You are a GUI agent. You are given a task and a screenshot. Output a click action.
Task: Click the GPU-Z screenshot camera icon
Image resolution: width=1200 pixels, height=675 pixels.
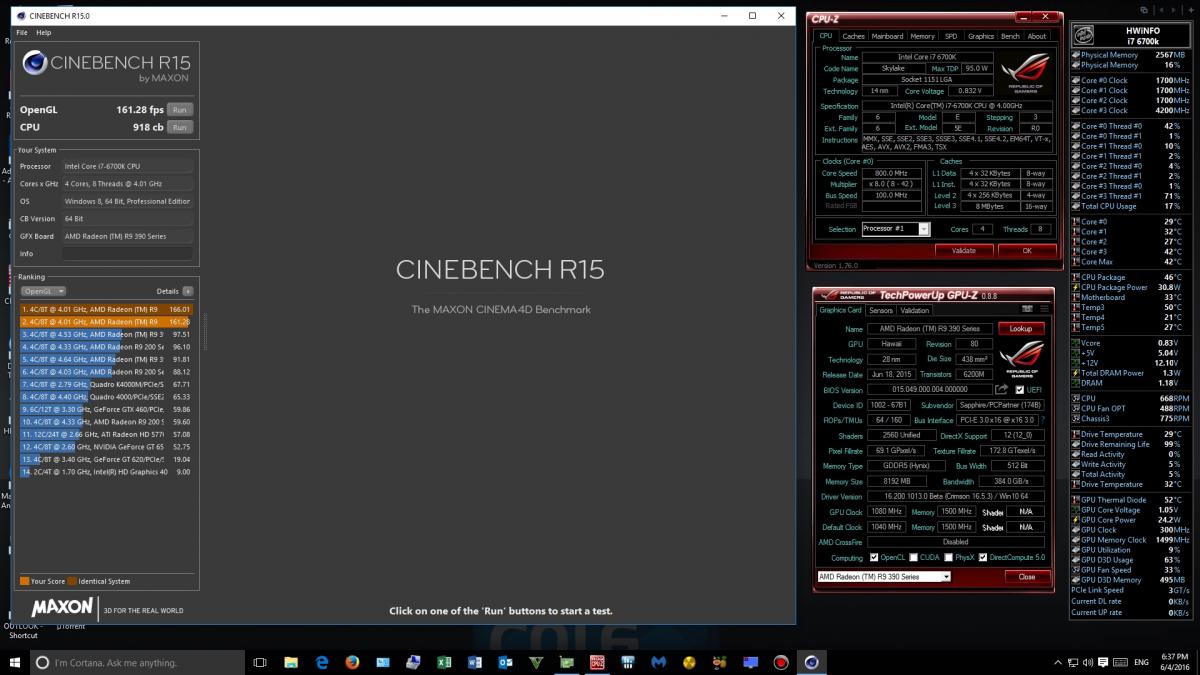[1028, 309]
